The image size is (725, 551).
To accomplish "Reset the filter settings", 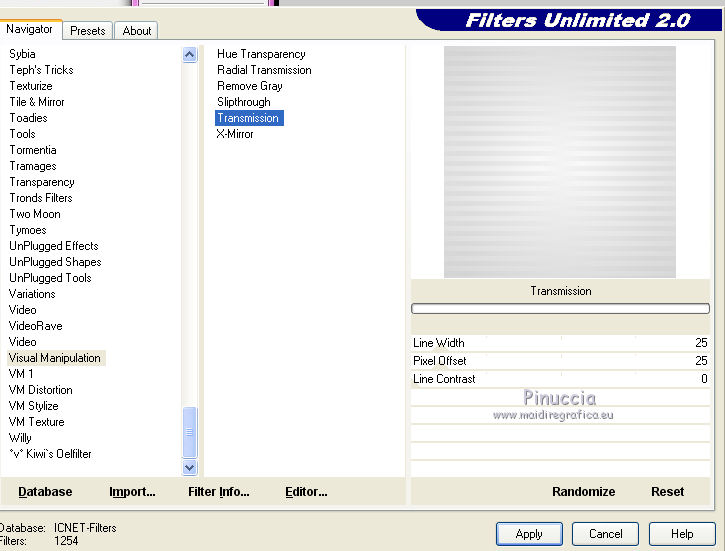I will 667,492.
